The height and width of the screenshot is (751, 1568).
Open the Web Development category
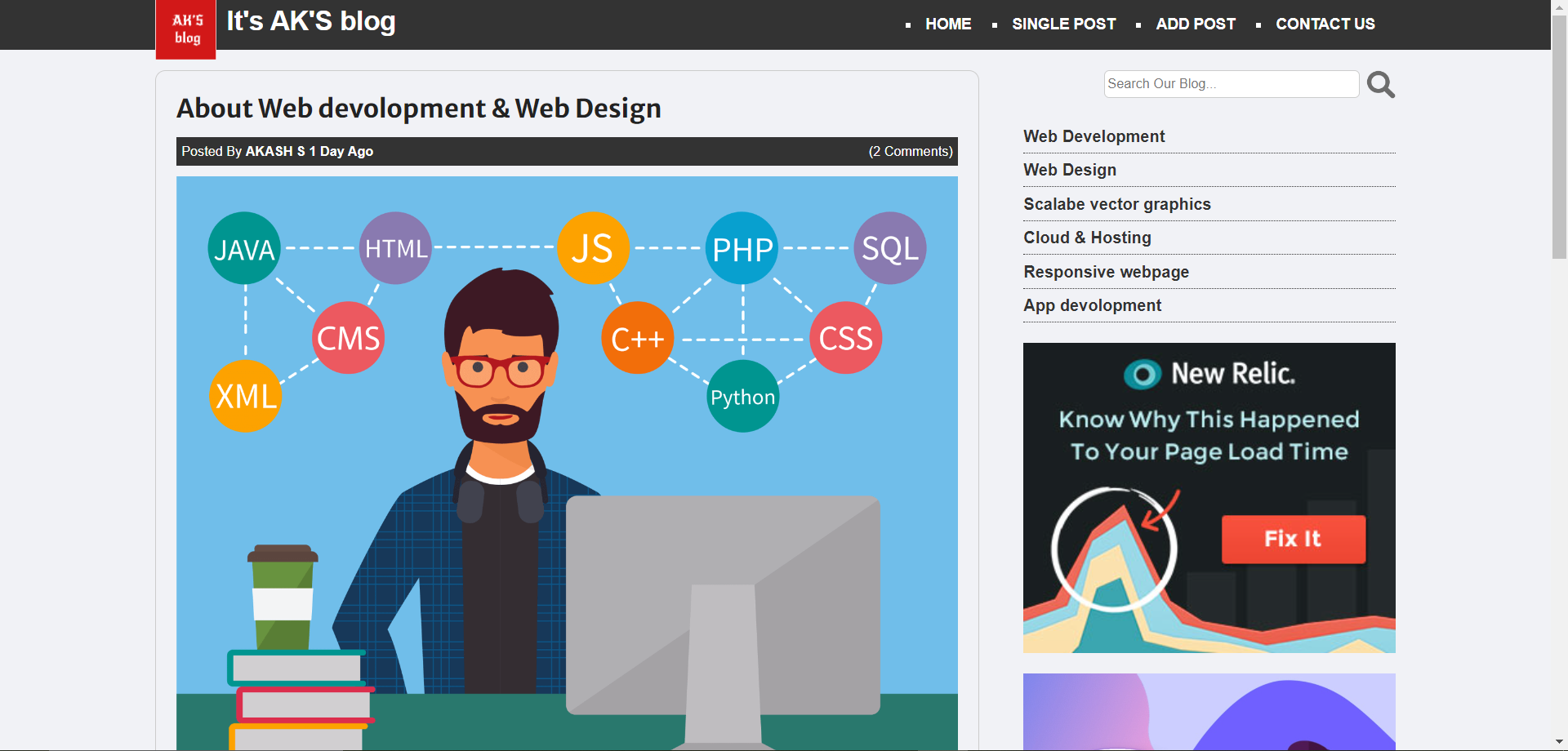(x=1094, y=136)
